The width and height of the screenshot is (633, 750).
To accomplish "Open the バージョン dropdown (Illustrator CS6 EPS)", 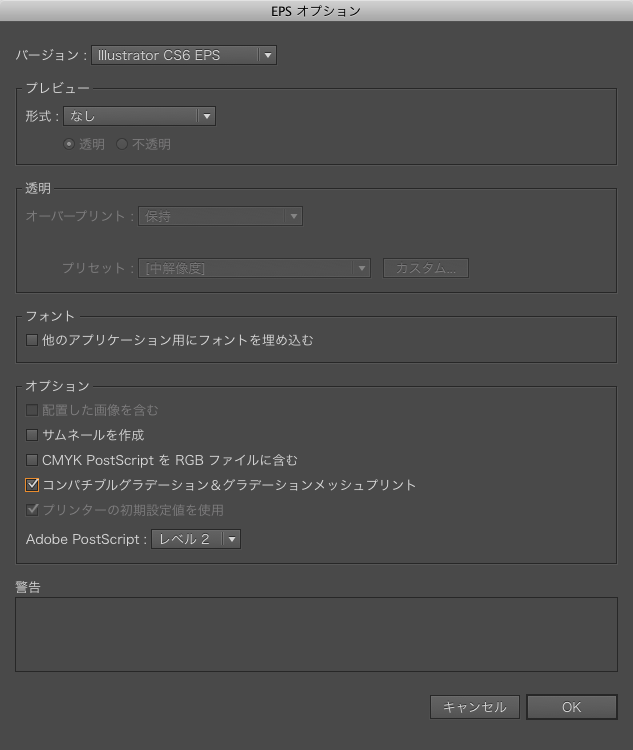I will [183, 55].
